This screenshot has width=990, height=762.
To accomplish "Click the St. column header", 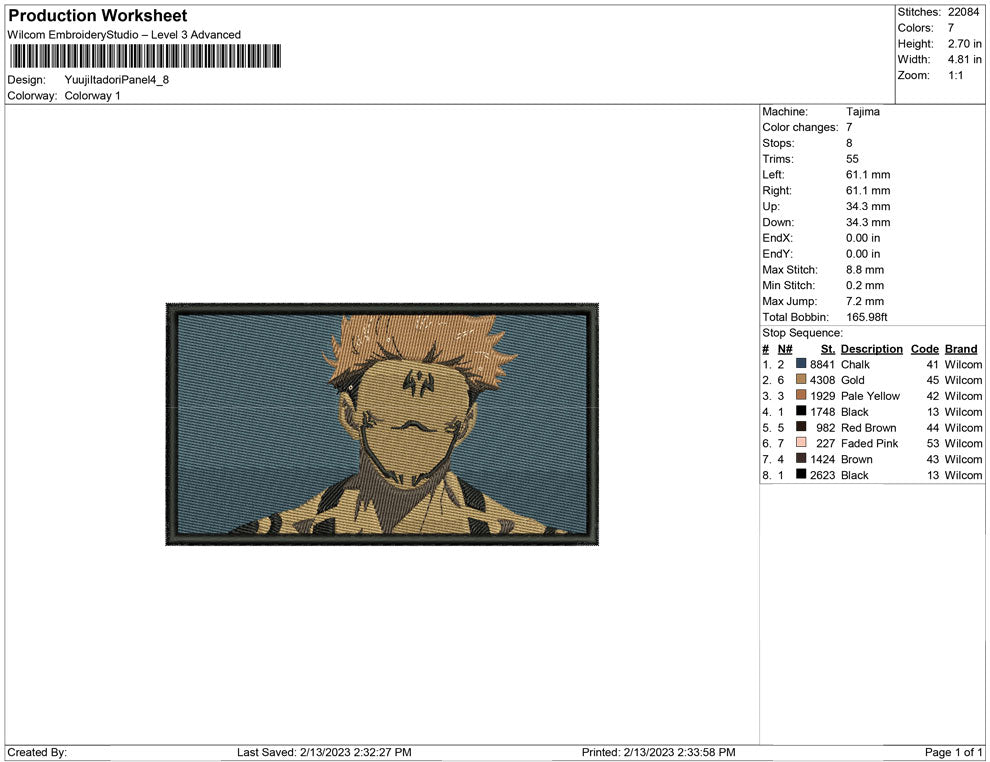I will tap(828, 349).
